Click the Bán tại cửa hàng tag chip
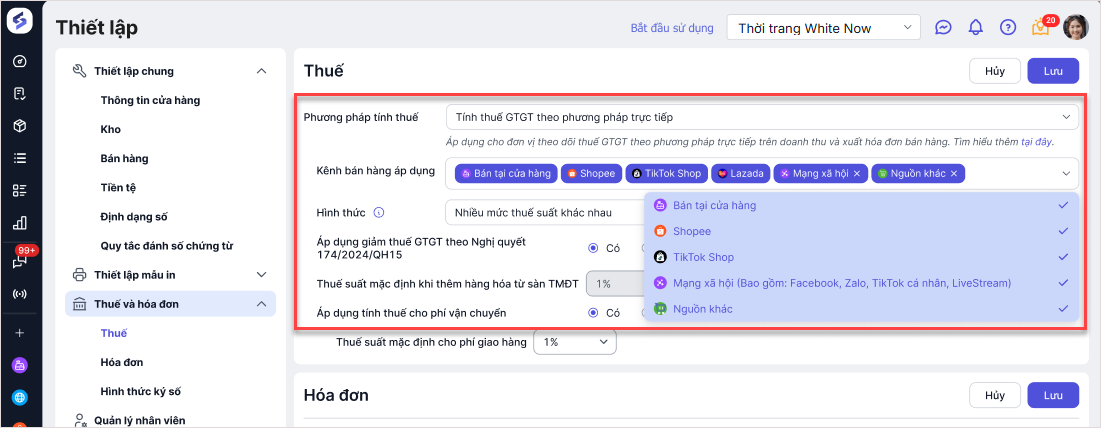Viewport: 1101px width, 428px height. click(507, 174)
